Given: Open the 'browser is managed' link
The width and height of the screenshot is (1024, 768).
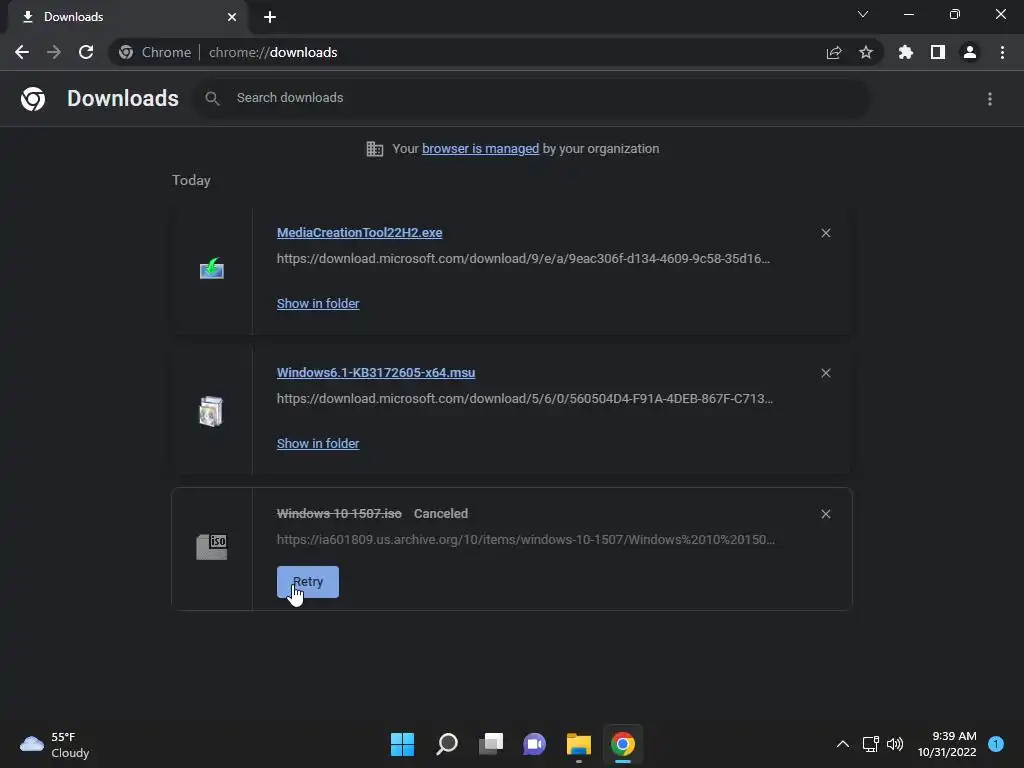Looking at the screenshot, I should click(481, 149).
